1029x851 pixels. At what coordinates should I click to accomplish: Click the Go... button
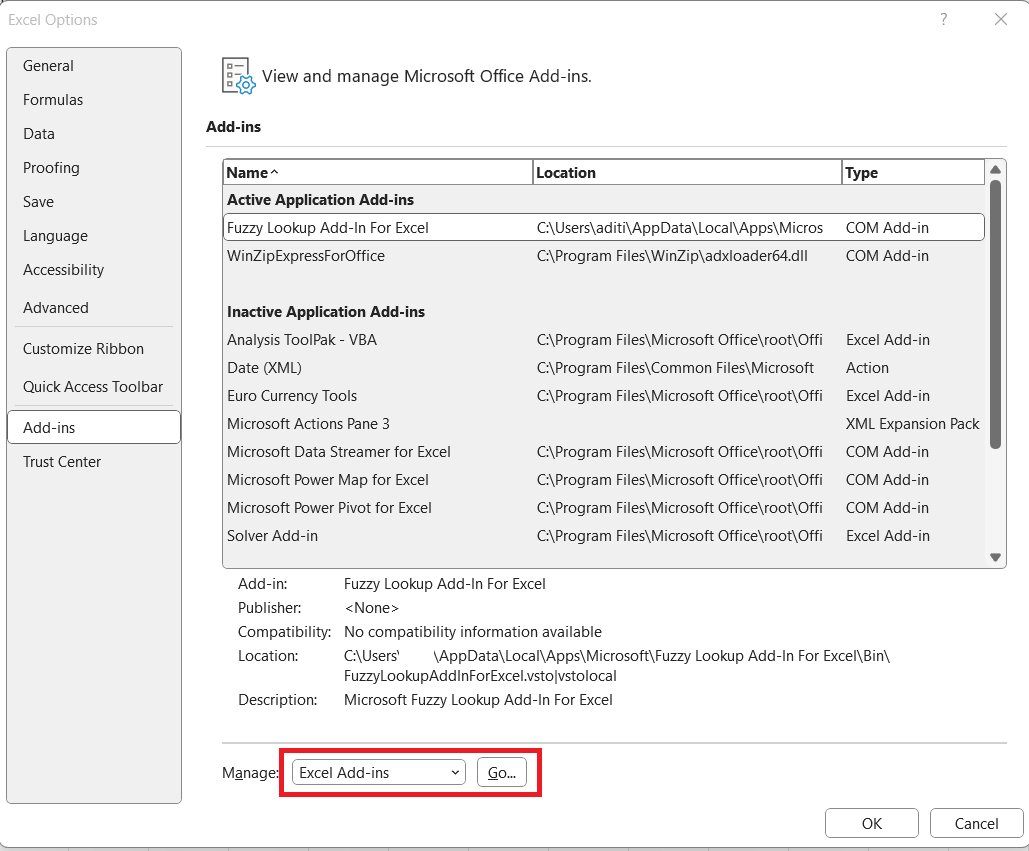pyautogui.click(x=501, y=773)
